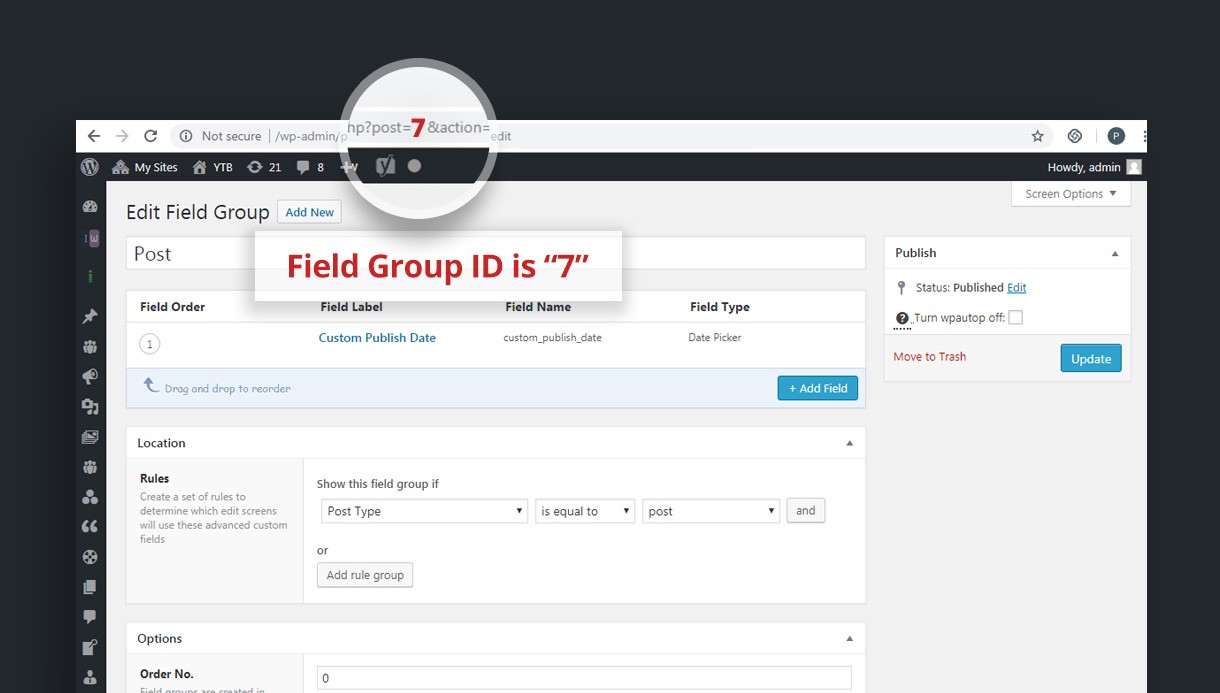Click the Order No. input field
This screenshot has height=693, width=1220.
584,678
